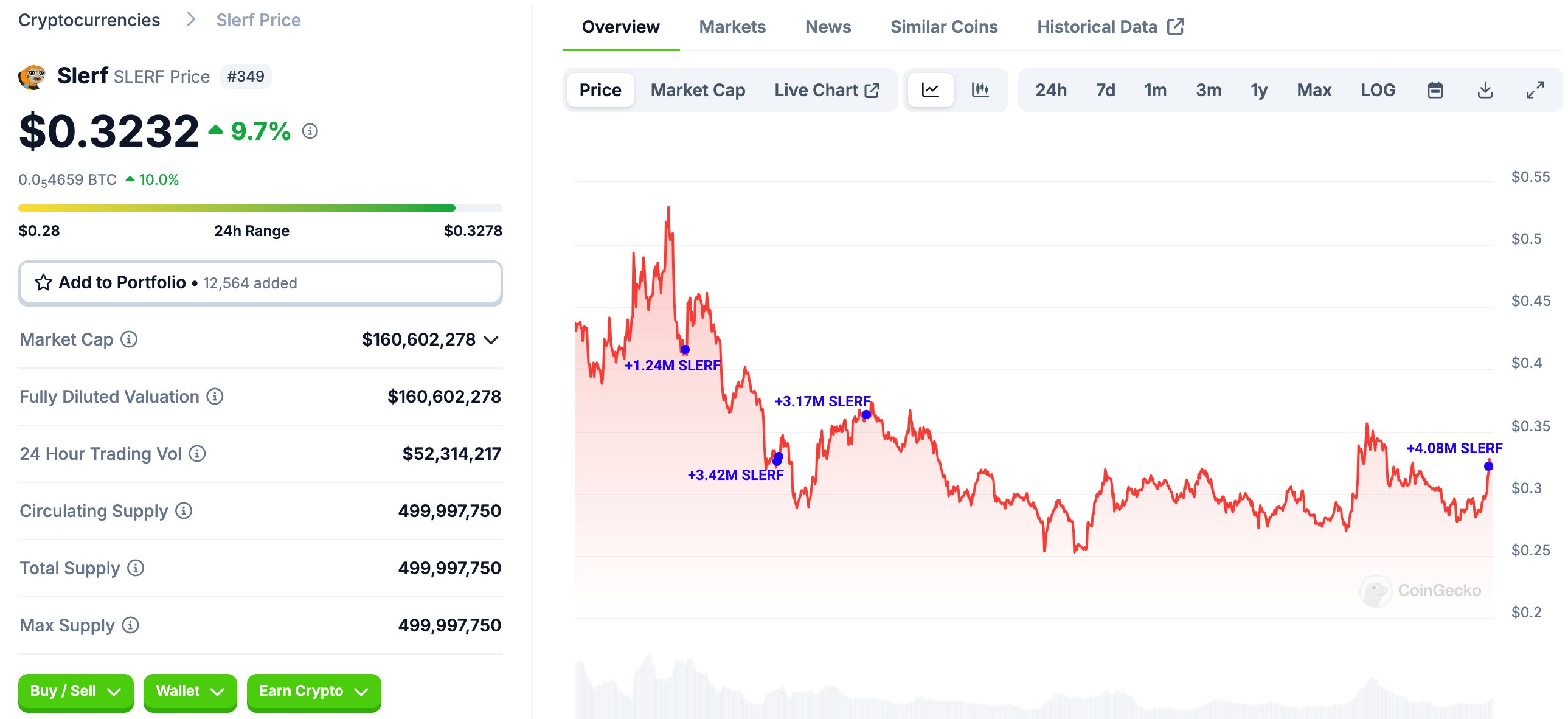Click the star icon in Add to Portfolio
Viewport: 1568px width, 719px height.
click(x=43, y=282)
